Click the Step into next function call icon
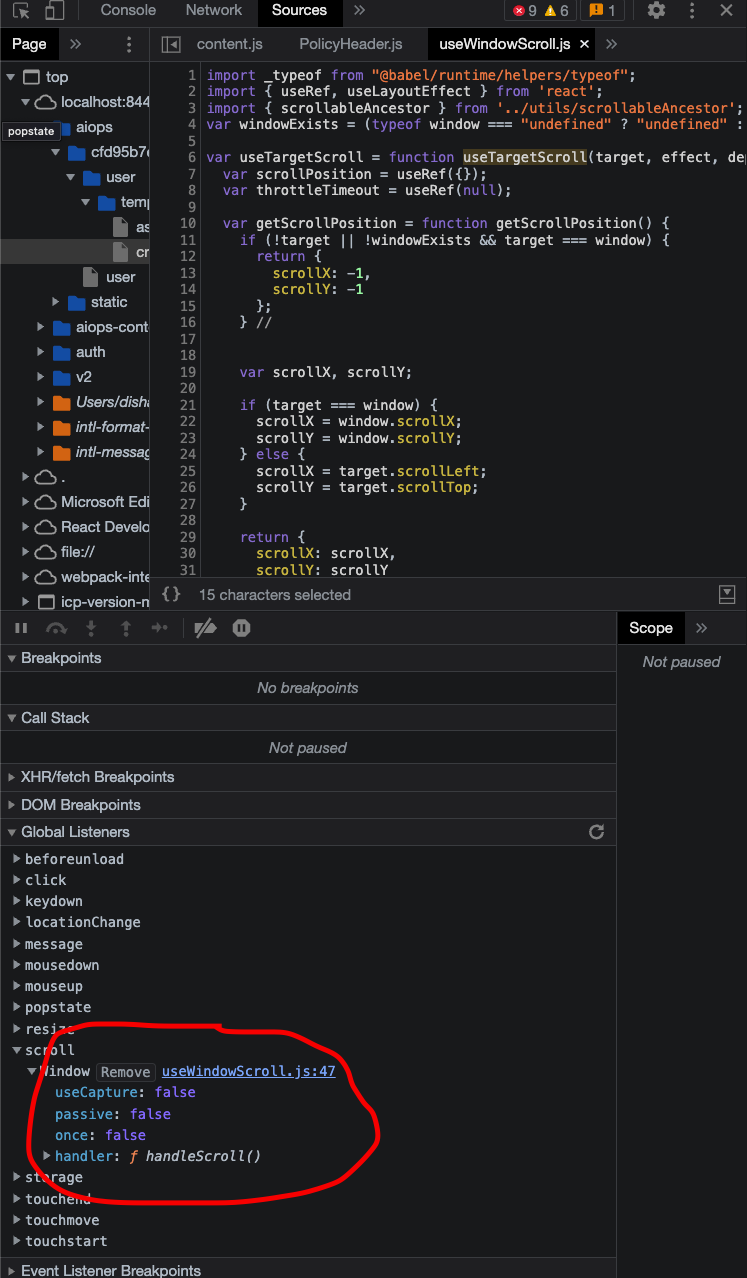Viewport: 747px width, 1278px height. point(91,628)
